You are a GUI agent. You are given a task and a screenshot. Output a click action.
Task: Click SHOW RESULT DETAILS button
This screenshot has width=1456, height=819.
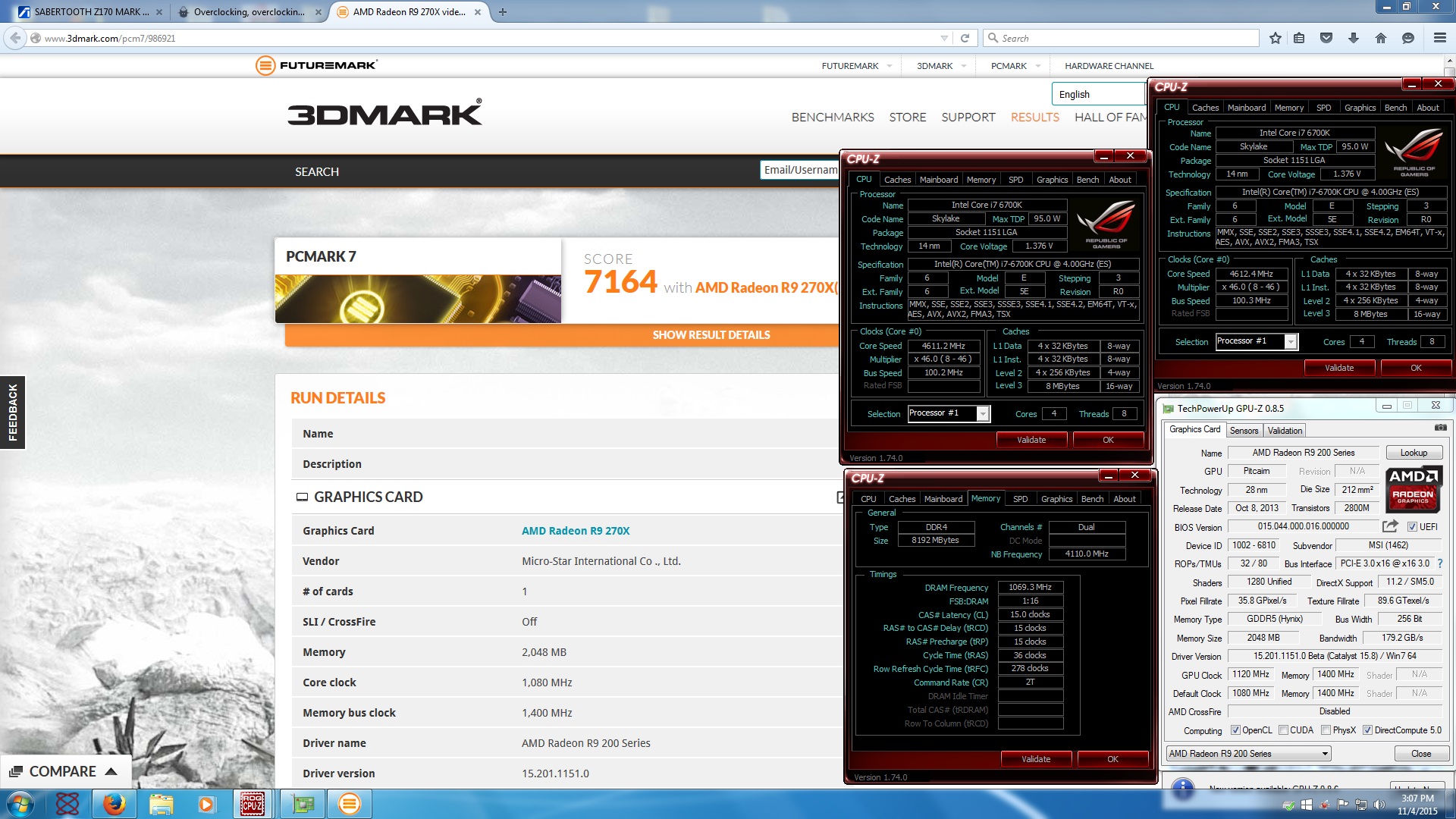point(711,334)
